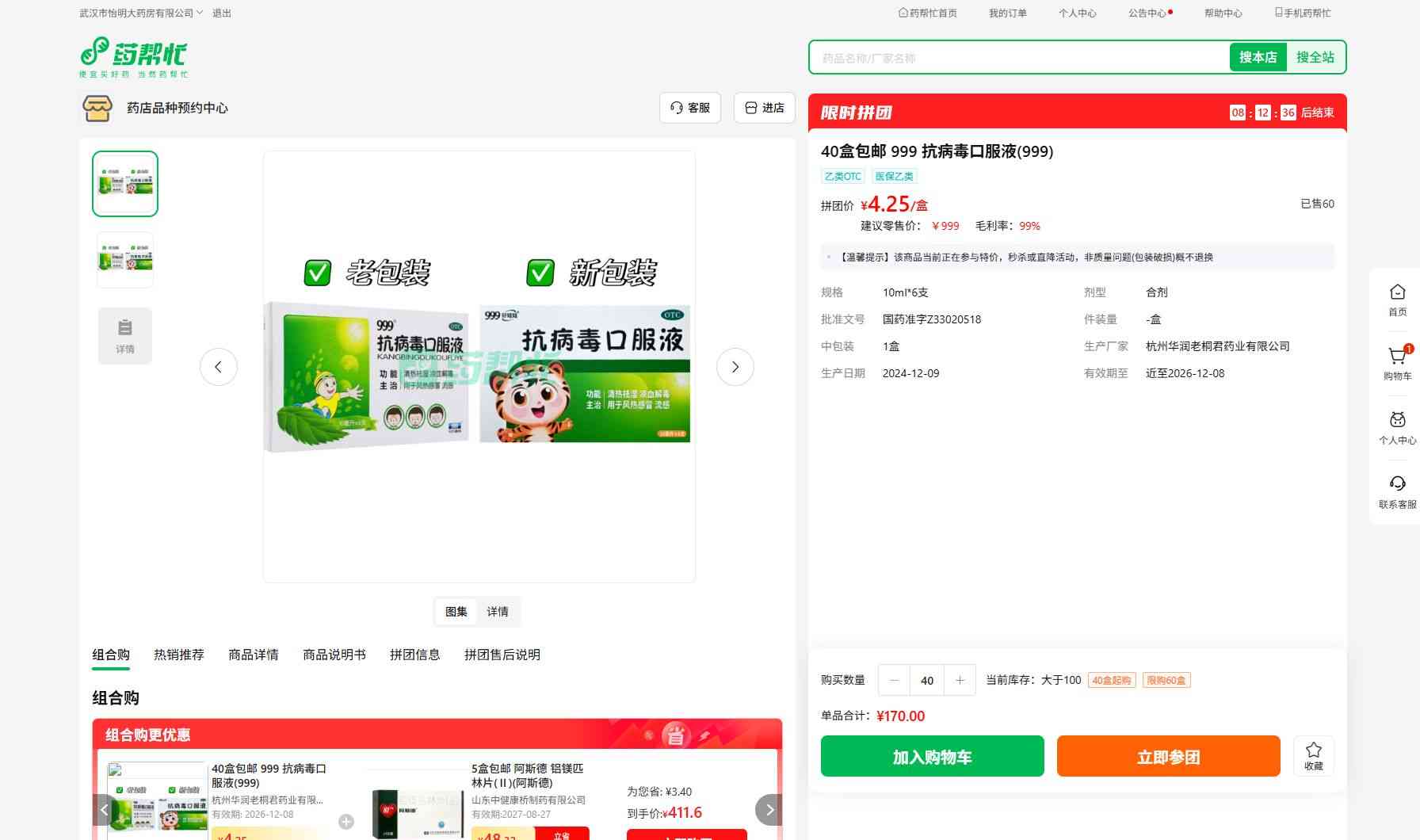Increase purchase quantity with plus button
Screen dimensions: 1420x840
pyautogui.click(x=960, y=680)
